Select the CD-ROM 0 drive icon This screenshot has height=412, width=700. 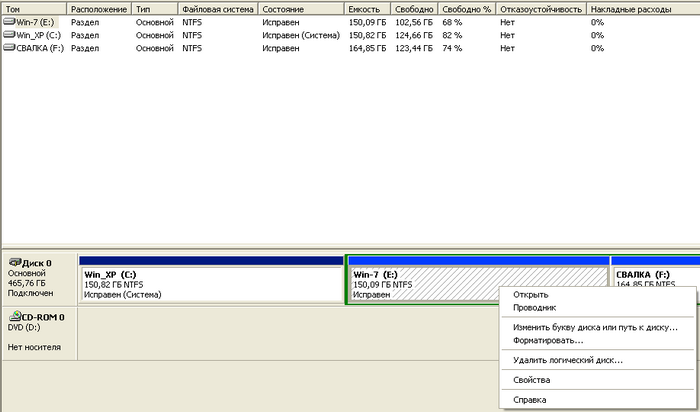14,317
